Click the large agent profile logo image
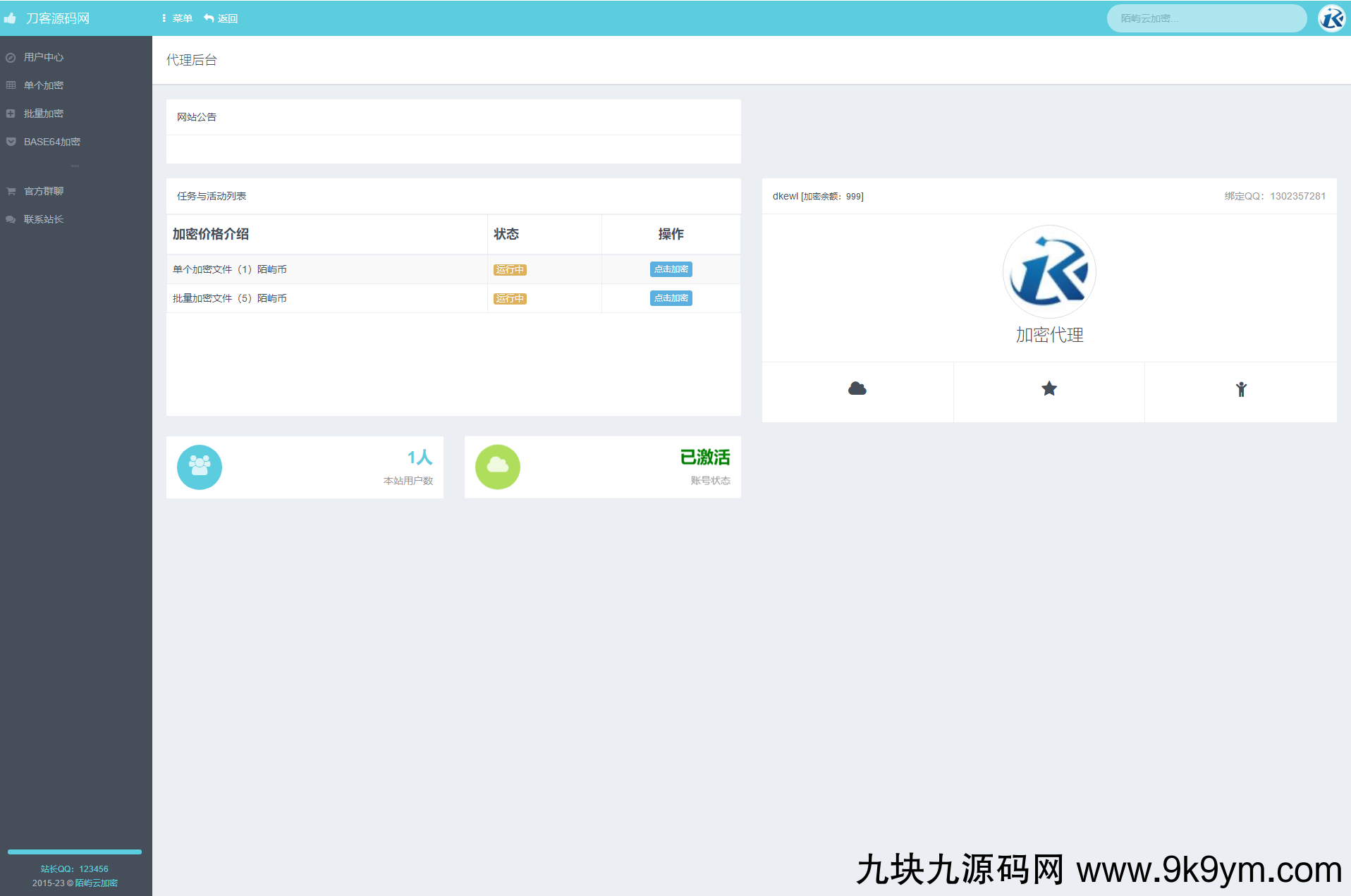The image size is (1351, 896). click(x=1049, y=271)
